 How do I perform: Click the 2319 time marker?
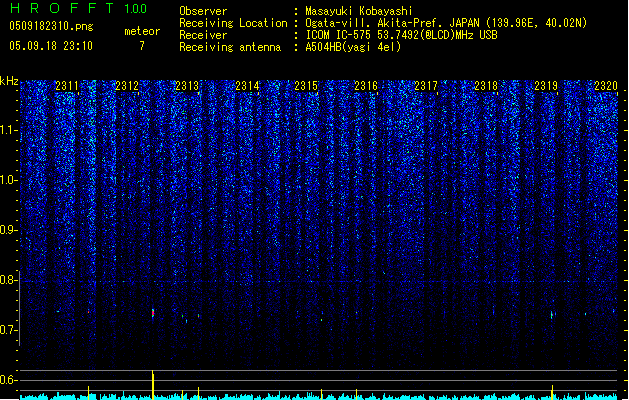pos(546,86)
